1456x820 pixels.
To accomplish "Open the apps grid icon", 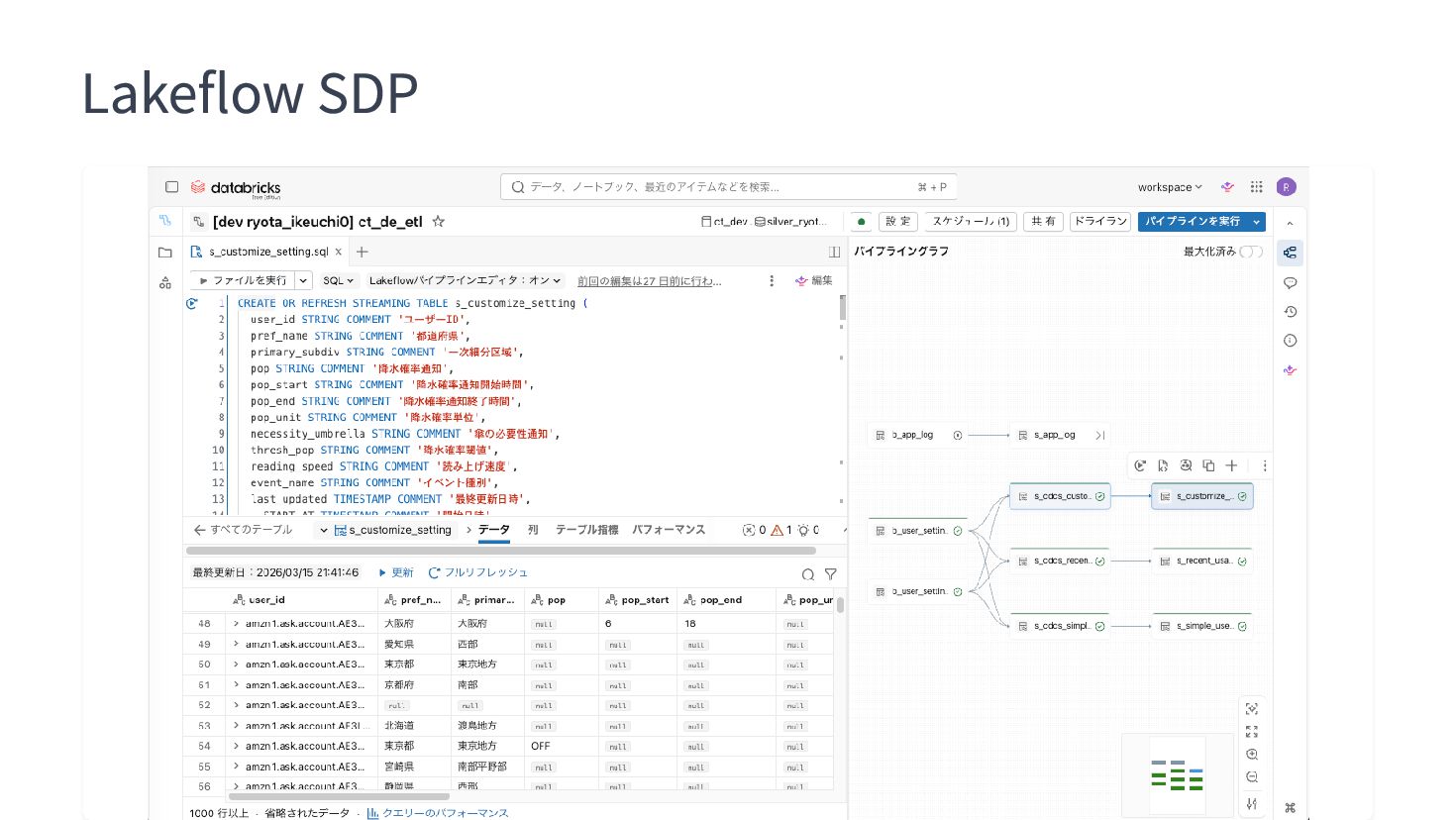I will tap(1256, 187).
